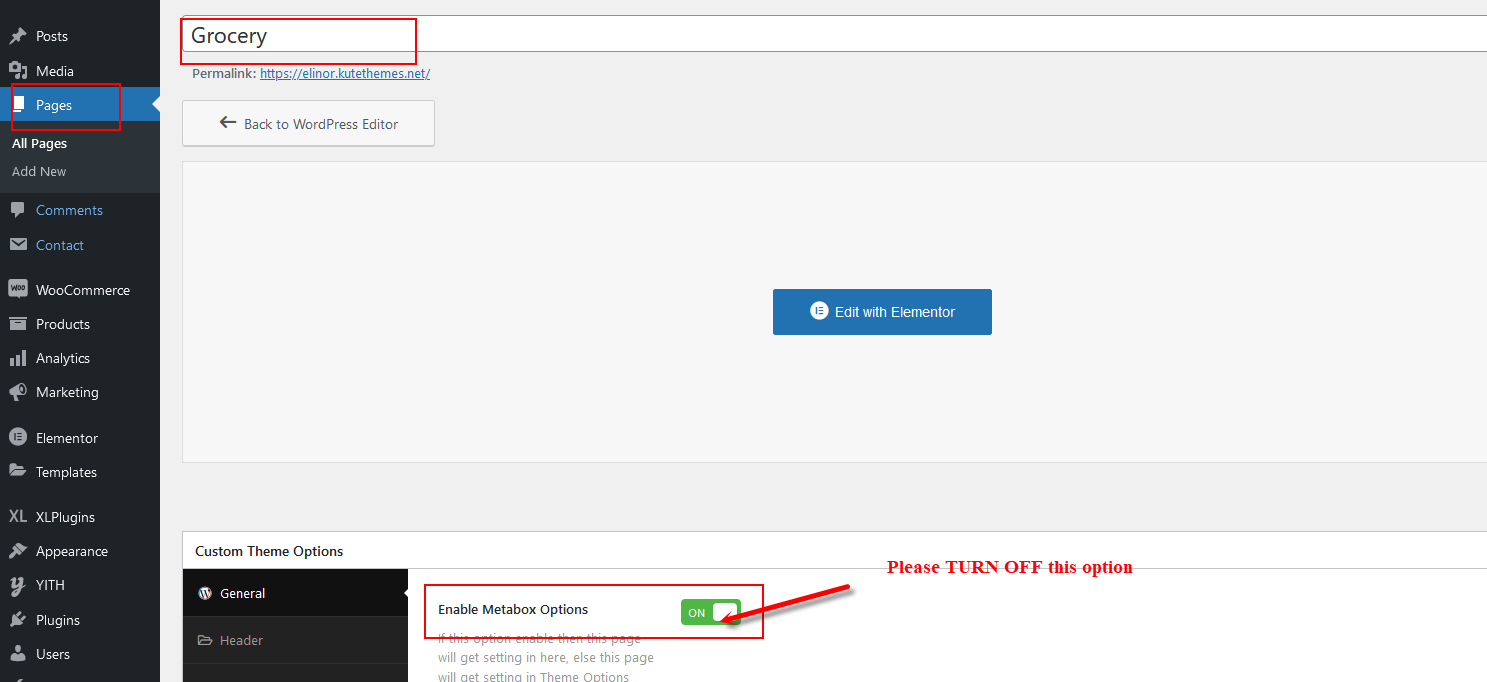Click the Products archive icon

pos(18,324)
